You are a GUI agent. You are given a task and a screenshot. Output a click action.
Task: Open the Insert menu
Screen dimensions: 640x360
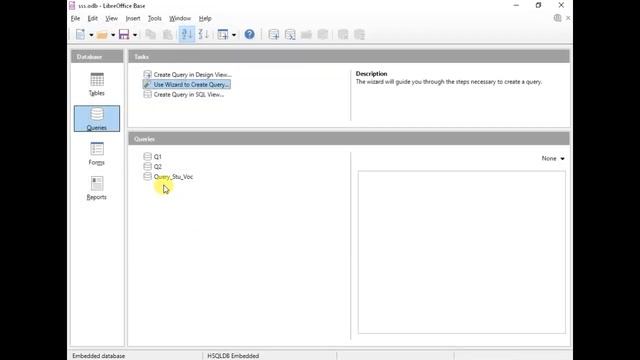tap(133, 18)
